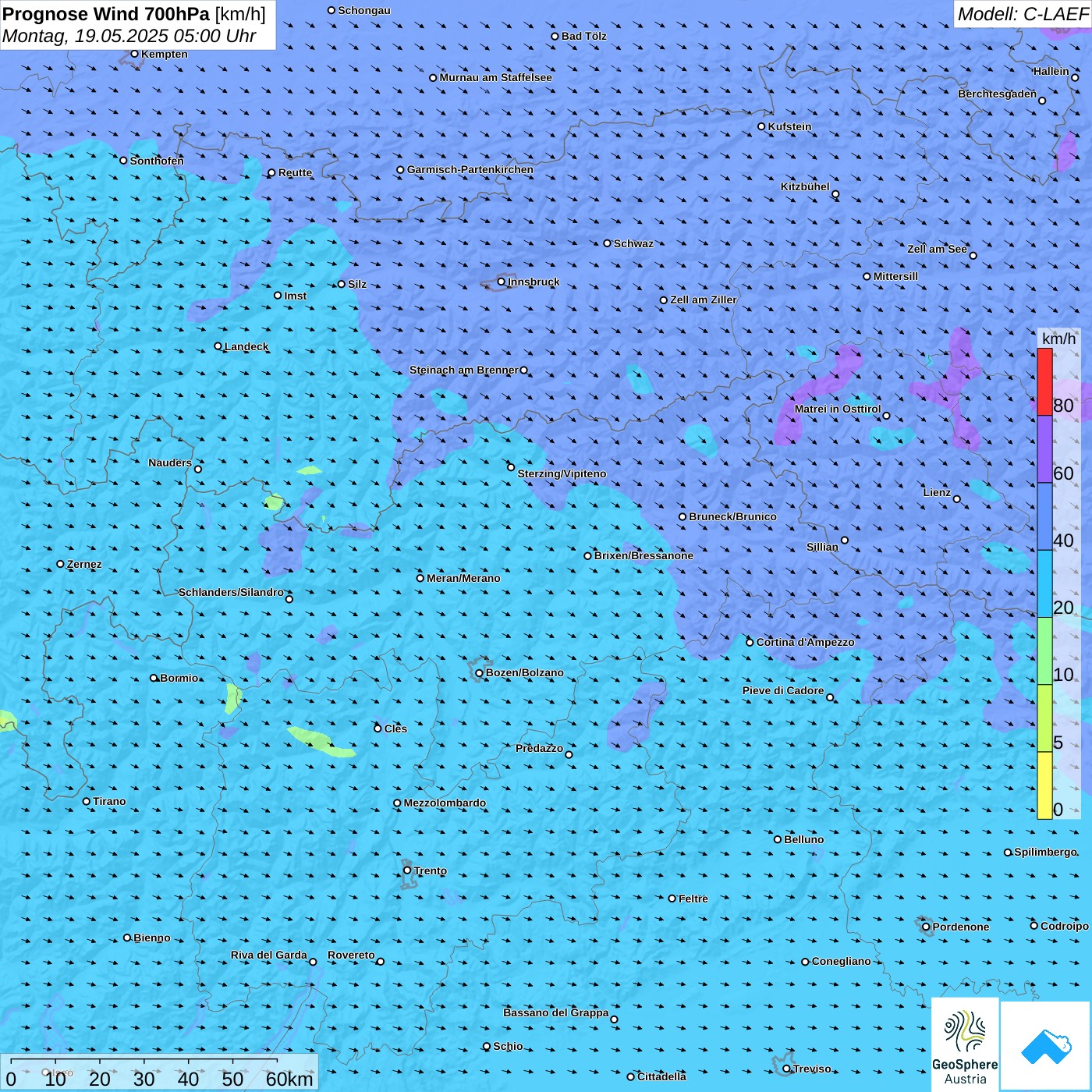Click the Innsbruck city marker

pyautogui.click(x=502, y=282)
